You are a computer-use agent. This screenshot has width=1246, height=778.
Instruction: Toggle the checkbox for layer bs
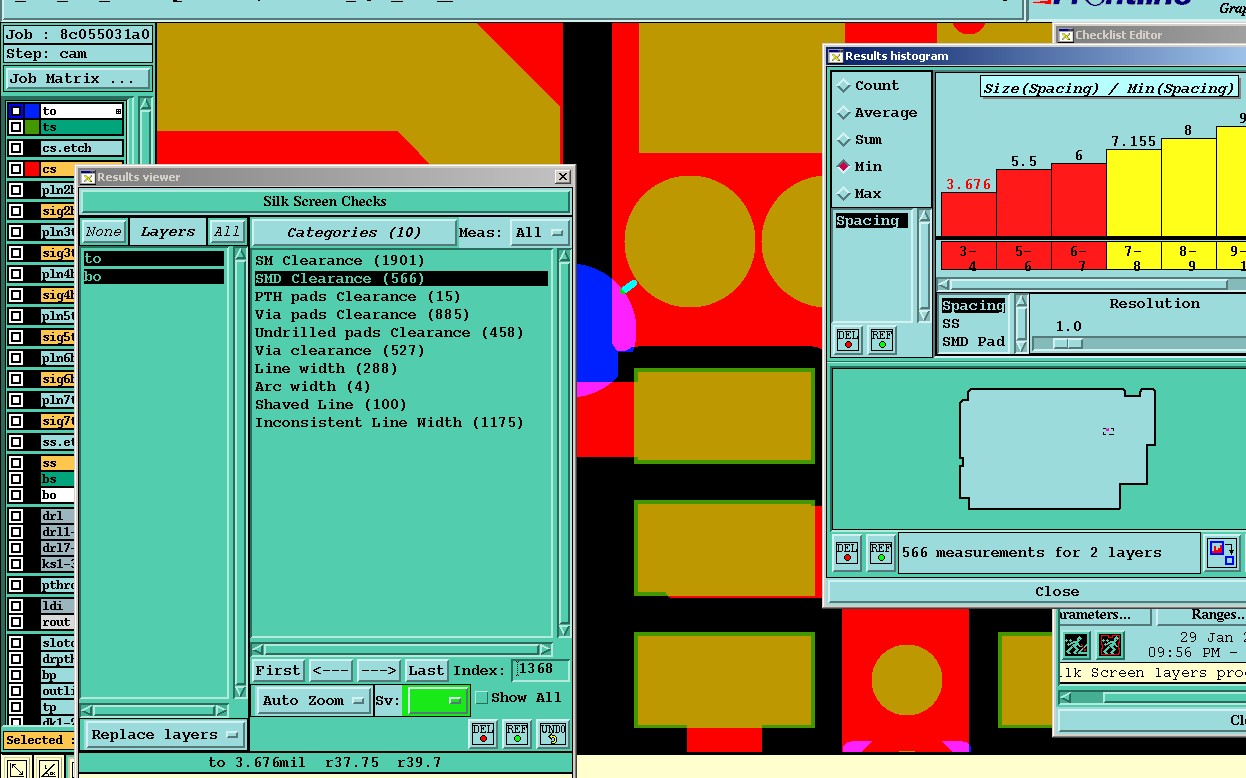pos(16,479)
